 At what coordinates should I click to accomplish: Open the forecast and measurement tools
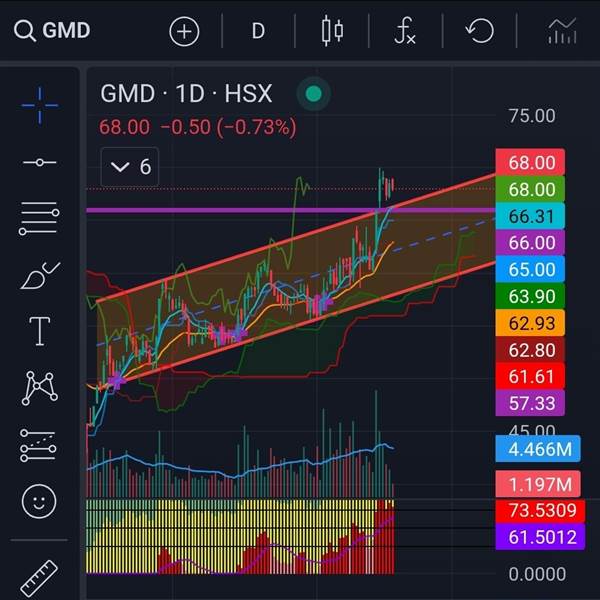[x=38, y=445]
